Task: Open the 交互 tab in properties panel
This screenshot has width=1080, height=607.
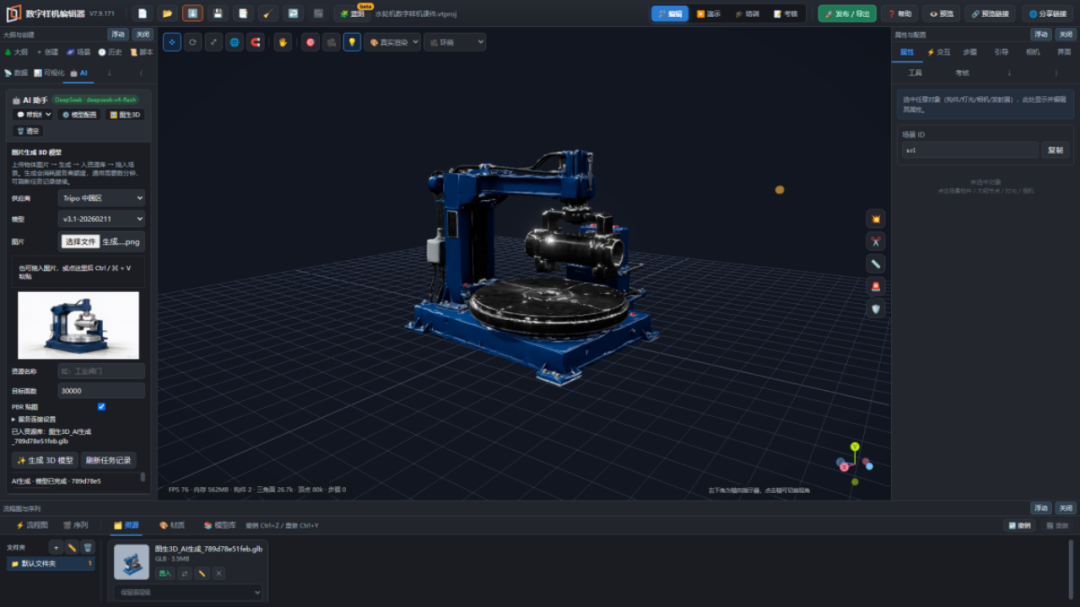Action: click(939, 52)
